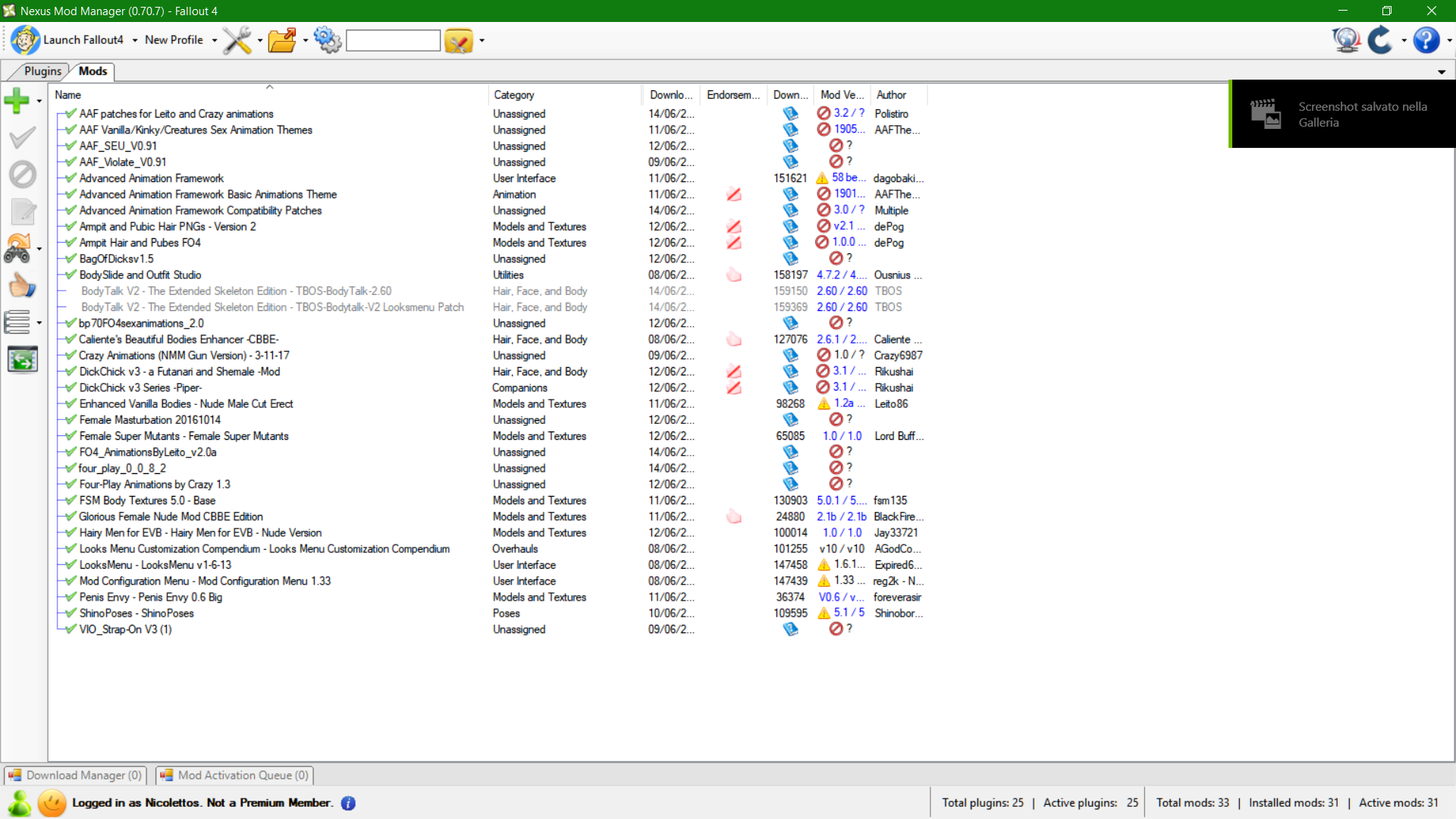Open the Download Manager (0) tab
This screenshot has width=1456, height=819.
(76, 775)
